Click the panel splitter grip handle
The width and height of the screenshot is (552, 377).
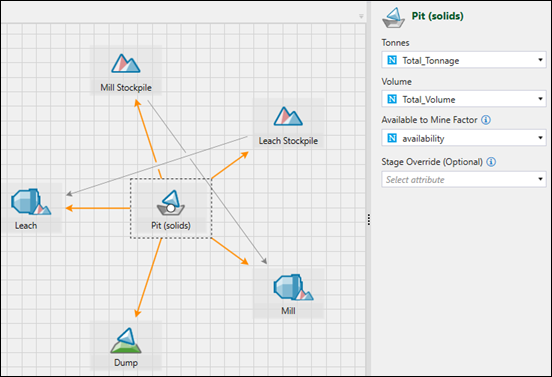tap(369, 220)
